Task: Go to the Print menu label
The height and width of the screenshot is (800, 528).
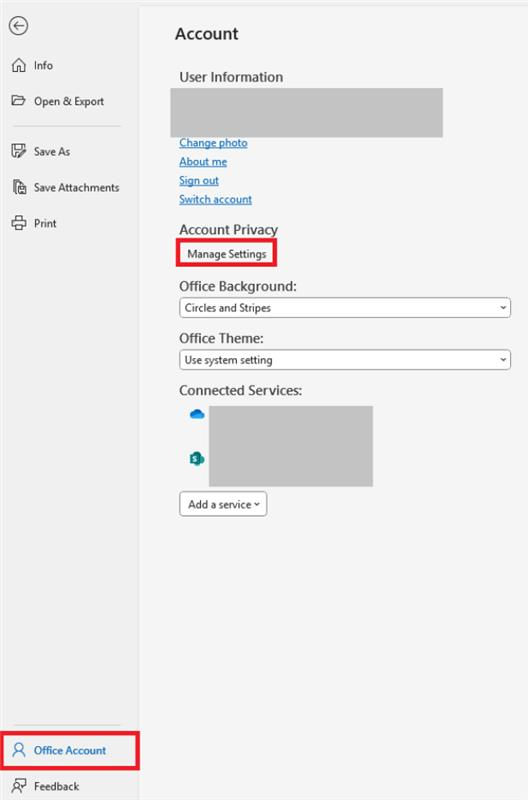Action: coord(45,223)
